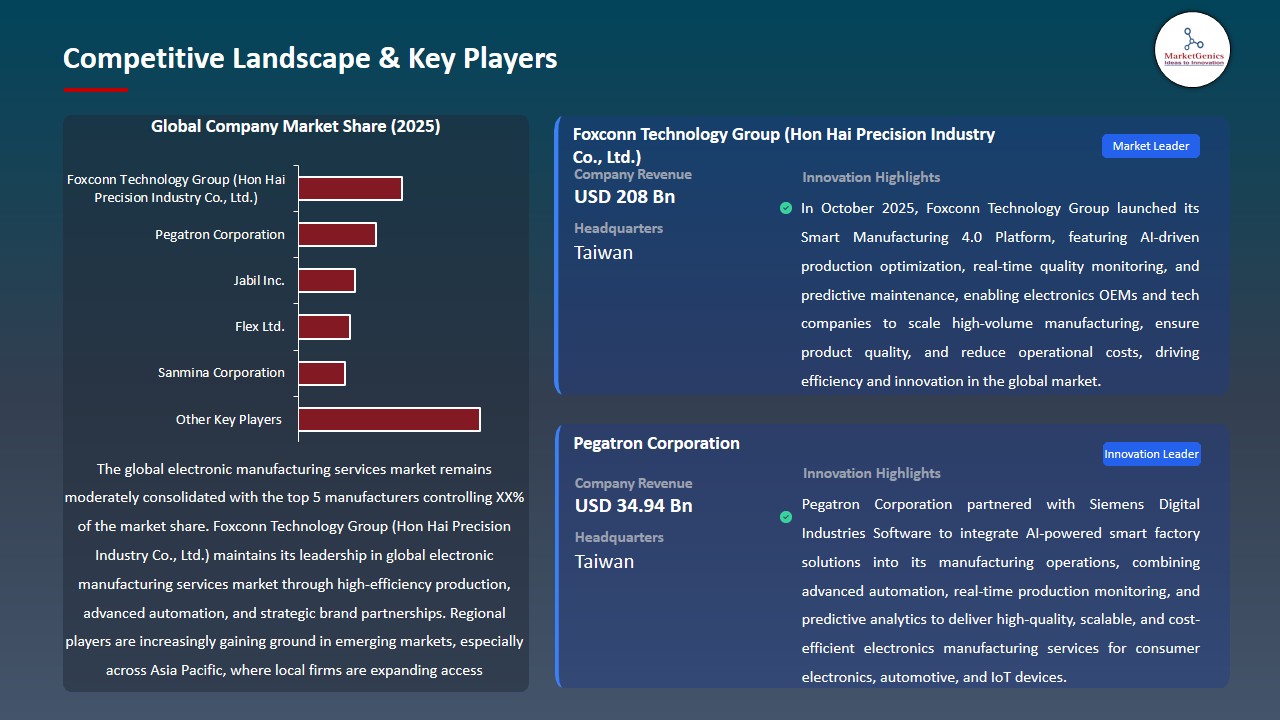
Task: Expand Foxconn's Innovation Highlights section
Action: (870, 177)
